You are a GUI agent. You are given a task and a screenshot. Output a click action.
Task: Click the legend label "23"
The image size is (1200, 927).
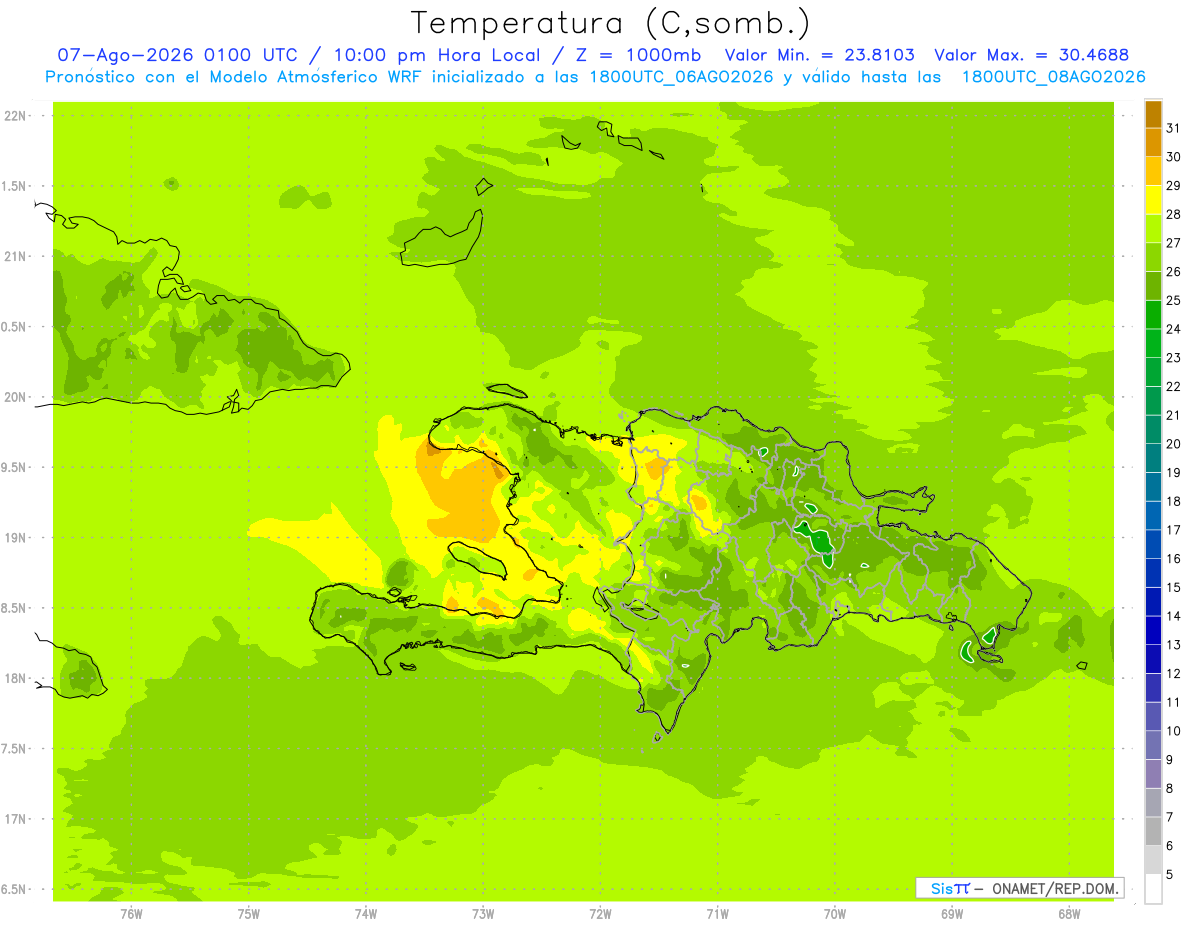[1174, 358]
